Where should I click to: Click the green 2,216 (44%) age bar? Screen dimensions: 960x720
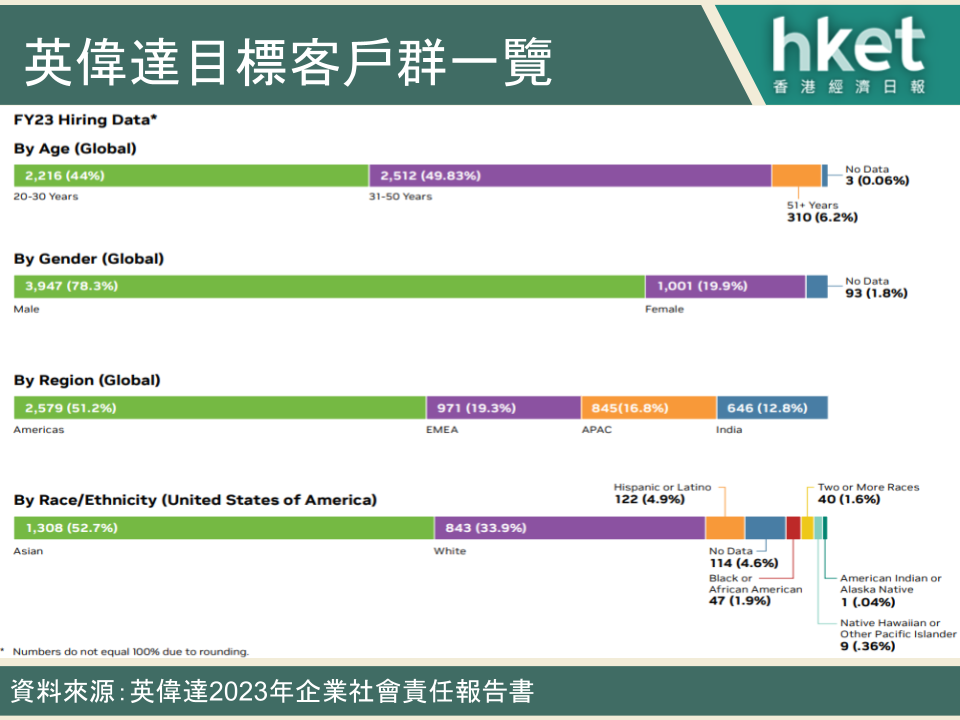[191, 176]
